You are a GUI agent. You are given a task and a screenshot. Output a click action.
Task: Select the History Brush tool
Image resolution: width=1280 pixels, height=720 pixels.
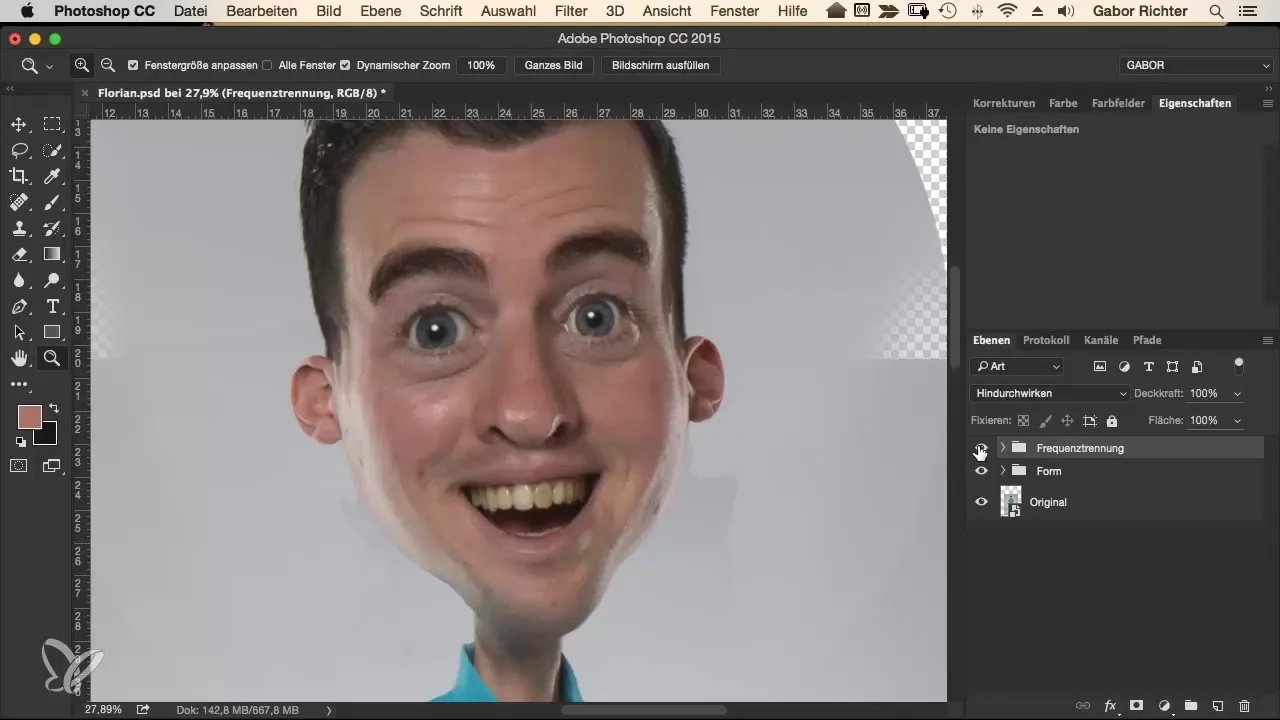[52, 229]
